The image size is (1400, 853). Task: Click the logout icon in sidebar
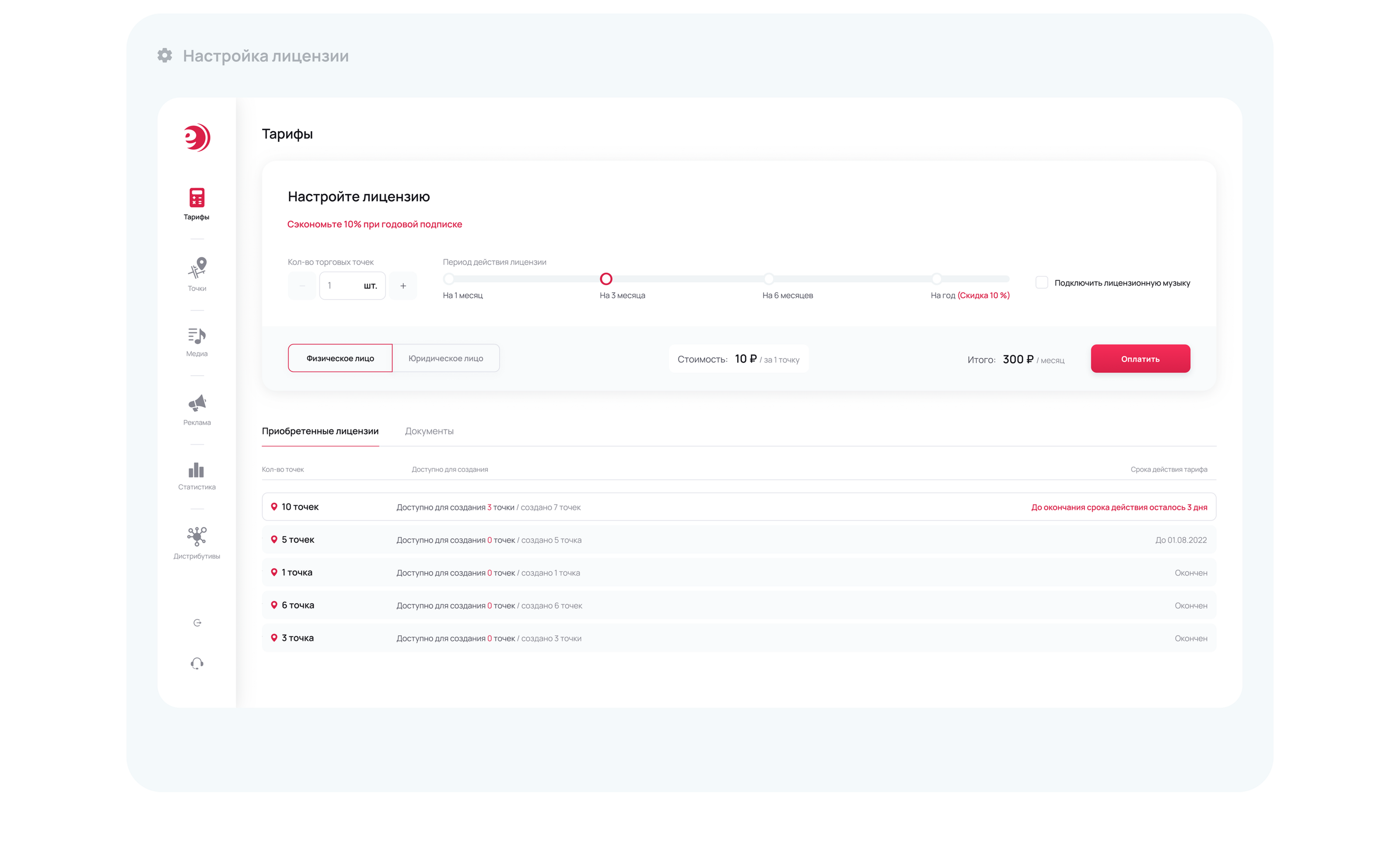pyautogui.click(x=197, y=623)
